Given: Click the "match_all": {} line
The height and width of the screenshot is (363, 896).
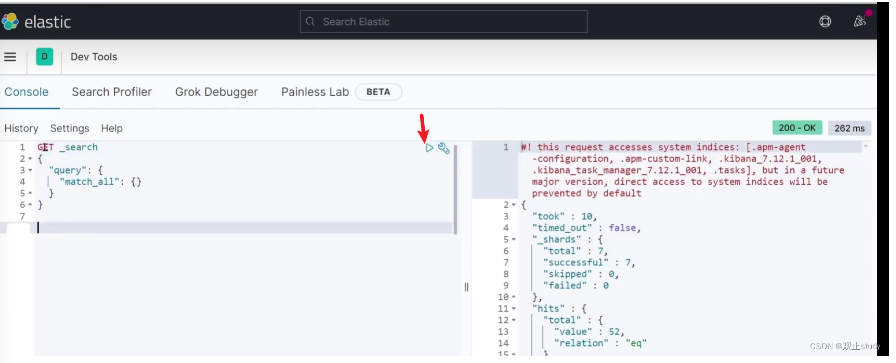Looking at the screenshot, I should (x=100, y=182).
